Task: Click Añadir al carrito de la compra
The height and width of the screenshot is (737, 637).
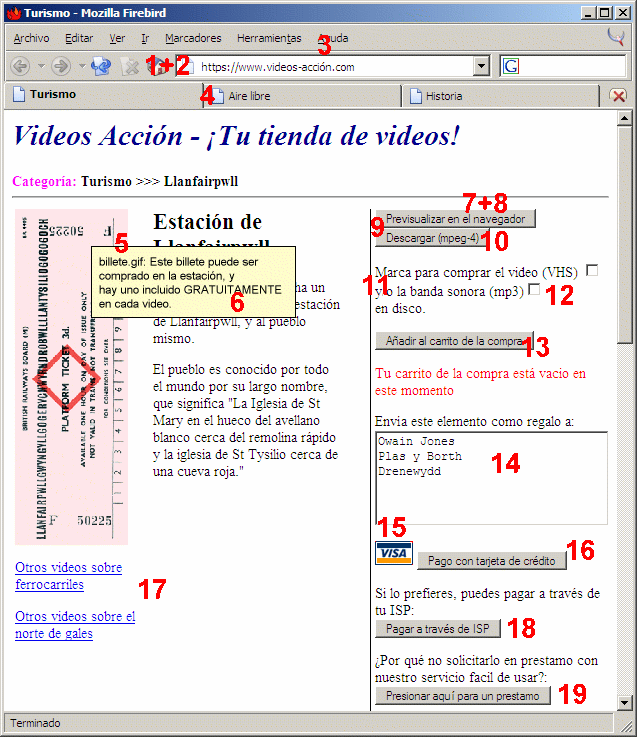Action: 454,341
